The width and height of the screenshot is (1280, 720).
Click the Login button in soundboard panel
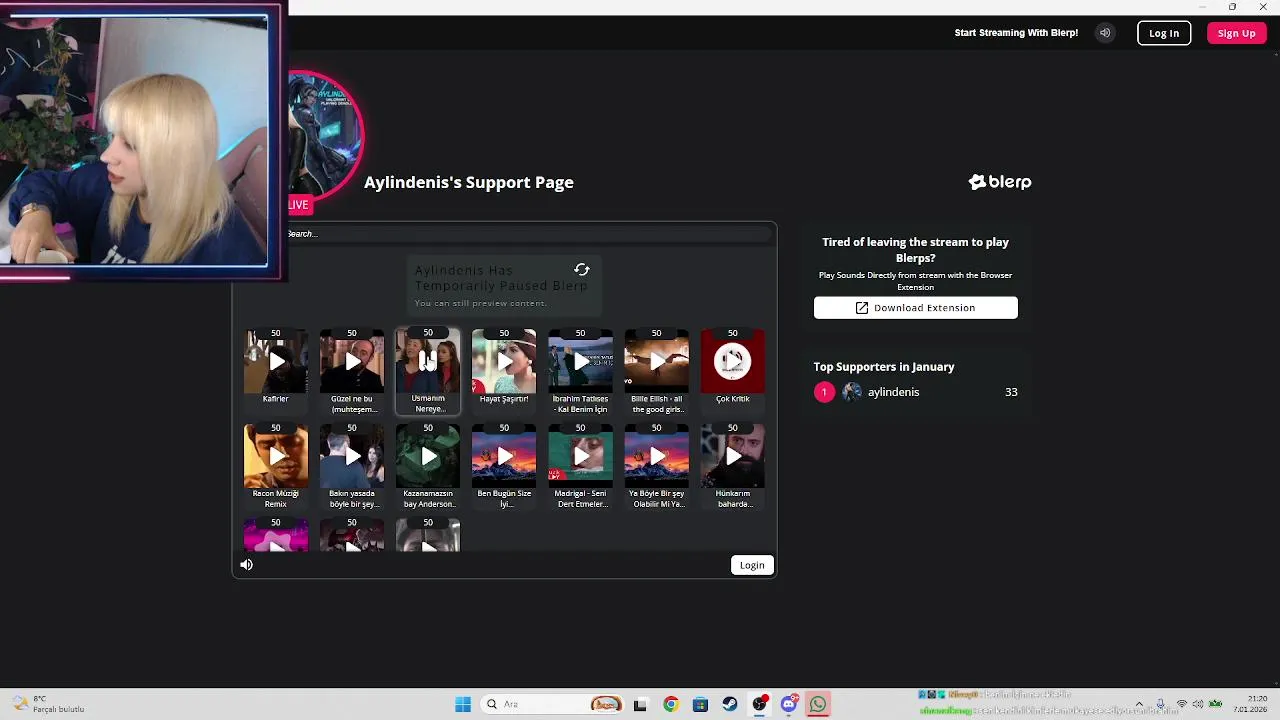752,565
